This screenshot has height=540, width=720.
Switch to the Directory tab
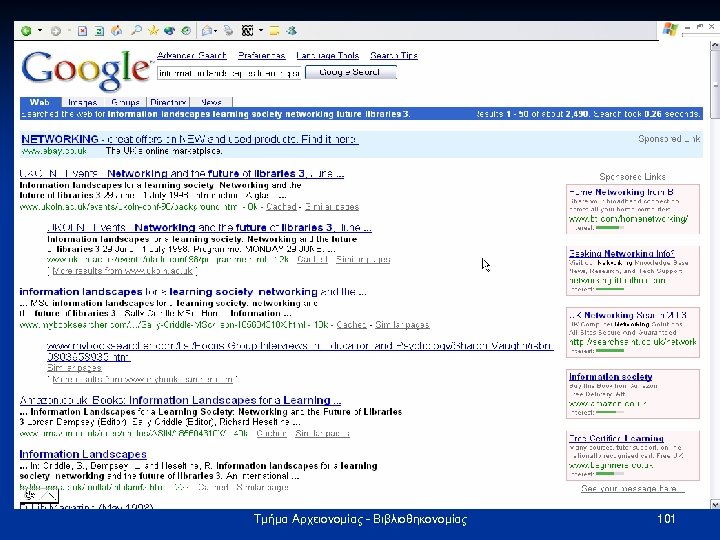click(168, 102)
